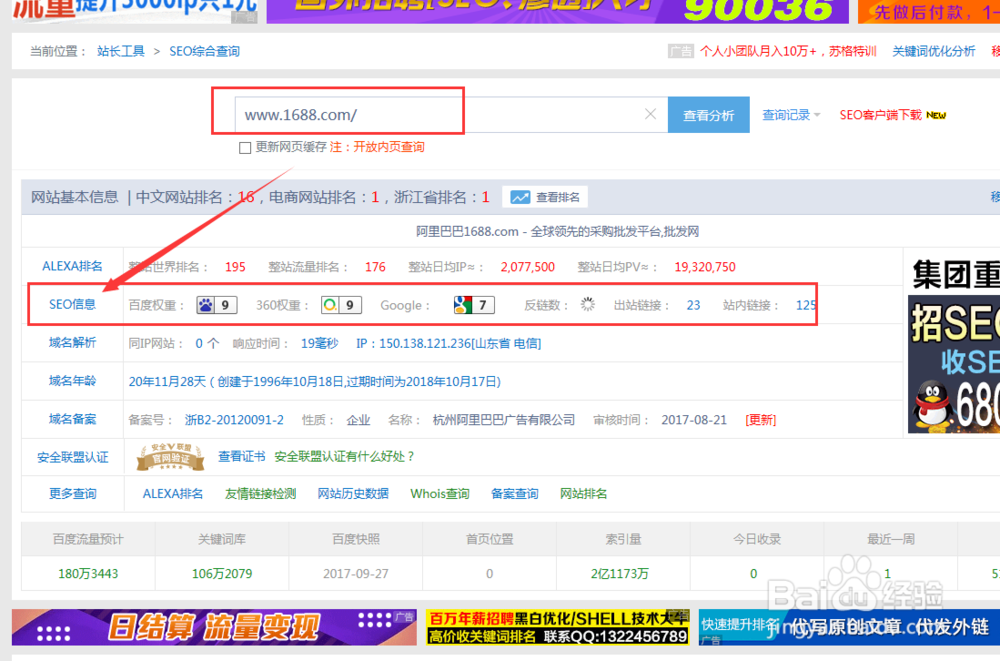Click the Baidu paw weight icon showing 9
The image size is (1000, 661).
[217, 305]
